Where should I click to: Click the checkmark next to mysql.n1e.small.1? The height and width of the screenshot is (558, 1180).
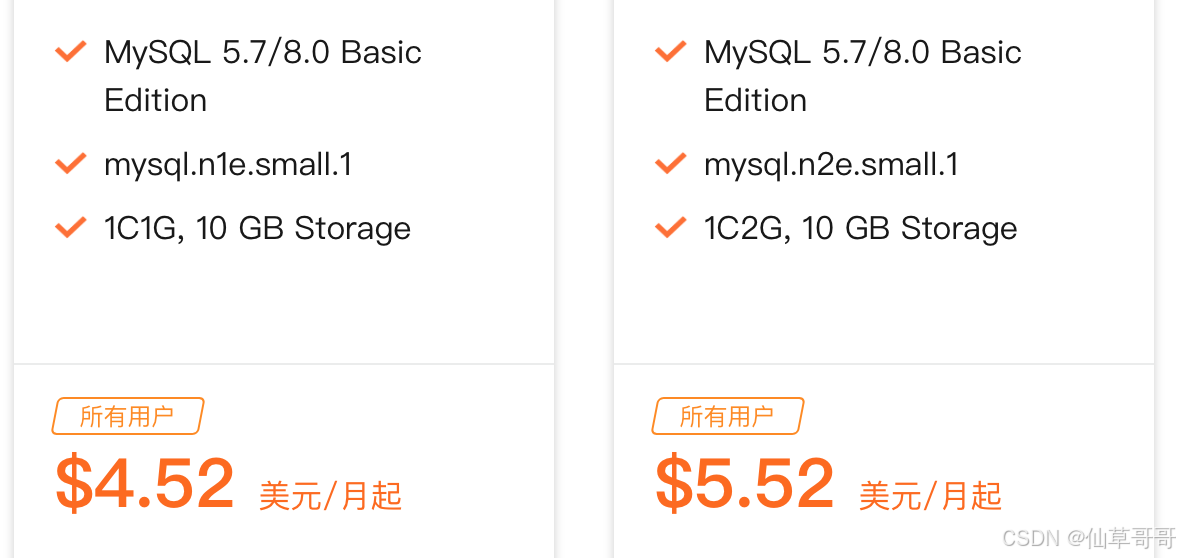[x=70, y=163]
